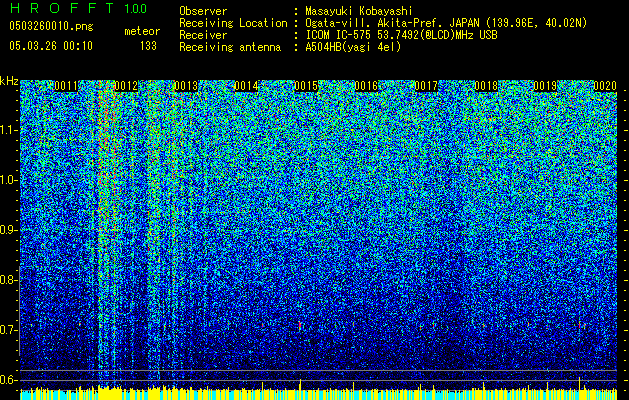Click the file name 0503260010.png
This screenshot has height=400, width=629.
(51, 26)
